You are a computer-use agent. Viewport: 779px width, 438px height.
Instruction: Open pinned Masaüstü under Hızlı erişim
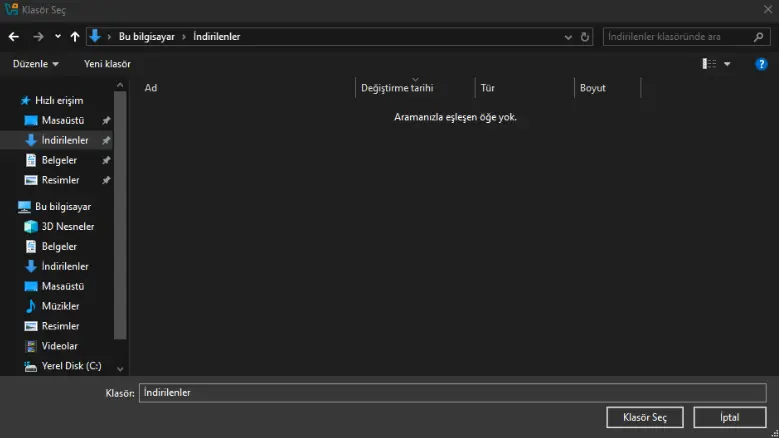63,121
